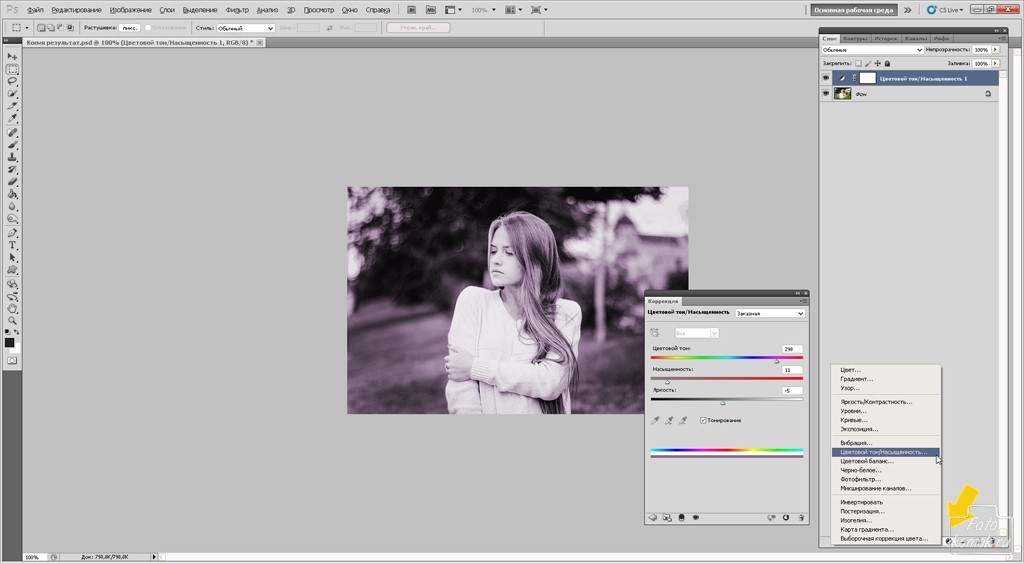The height and width of the screenshot is (563, 1024).
Task: Click the foreground color swatch
Action: pyautogui.click(x=9, y=343)
